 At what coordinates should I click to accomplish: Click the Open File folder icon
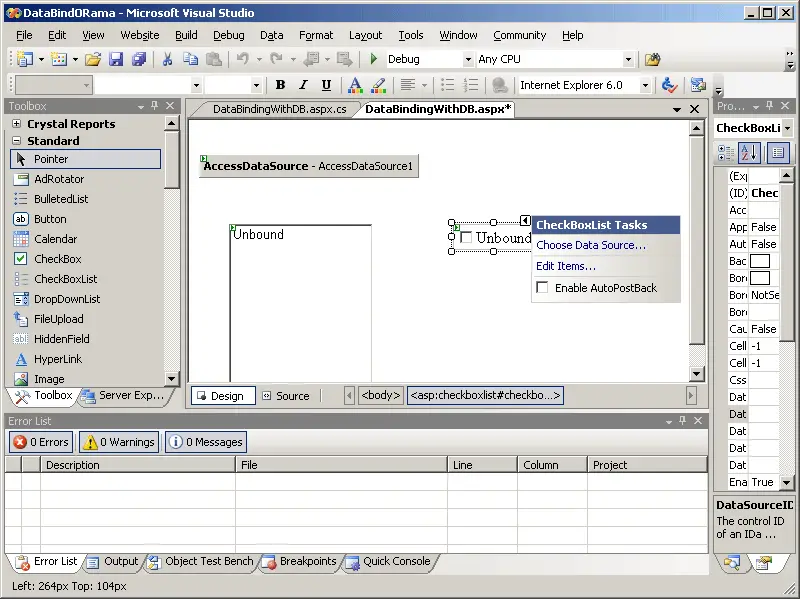coord(93,59)
